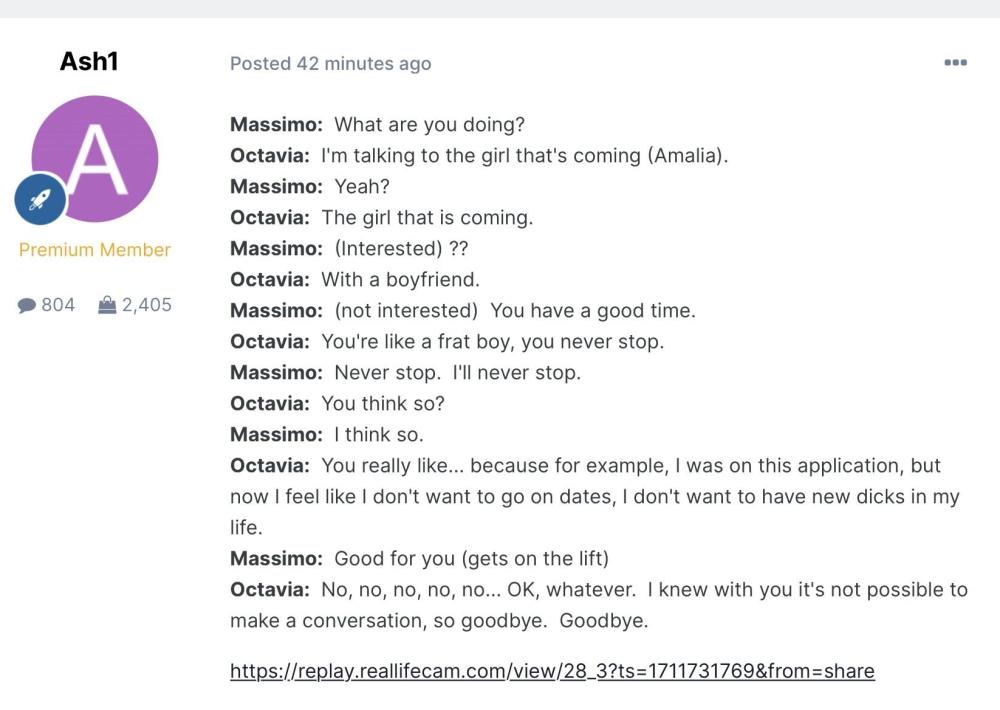This screenshot has height=710, width=1000.
Task: Open the post options three-dot menu
Action: (955, 63)
